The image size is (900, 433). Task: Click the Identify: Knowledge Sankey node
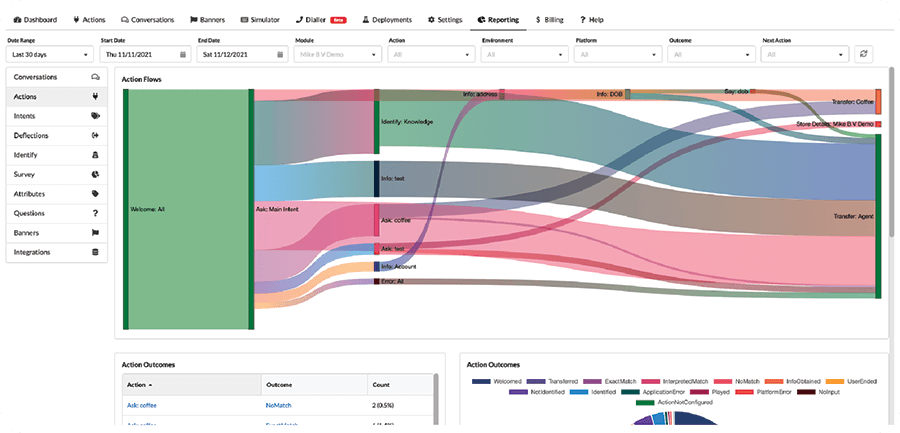377,121
